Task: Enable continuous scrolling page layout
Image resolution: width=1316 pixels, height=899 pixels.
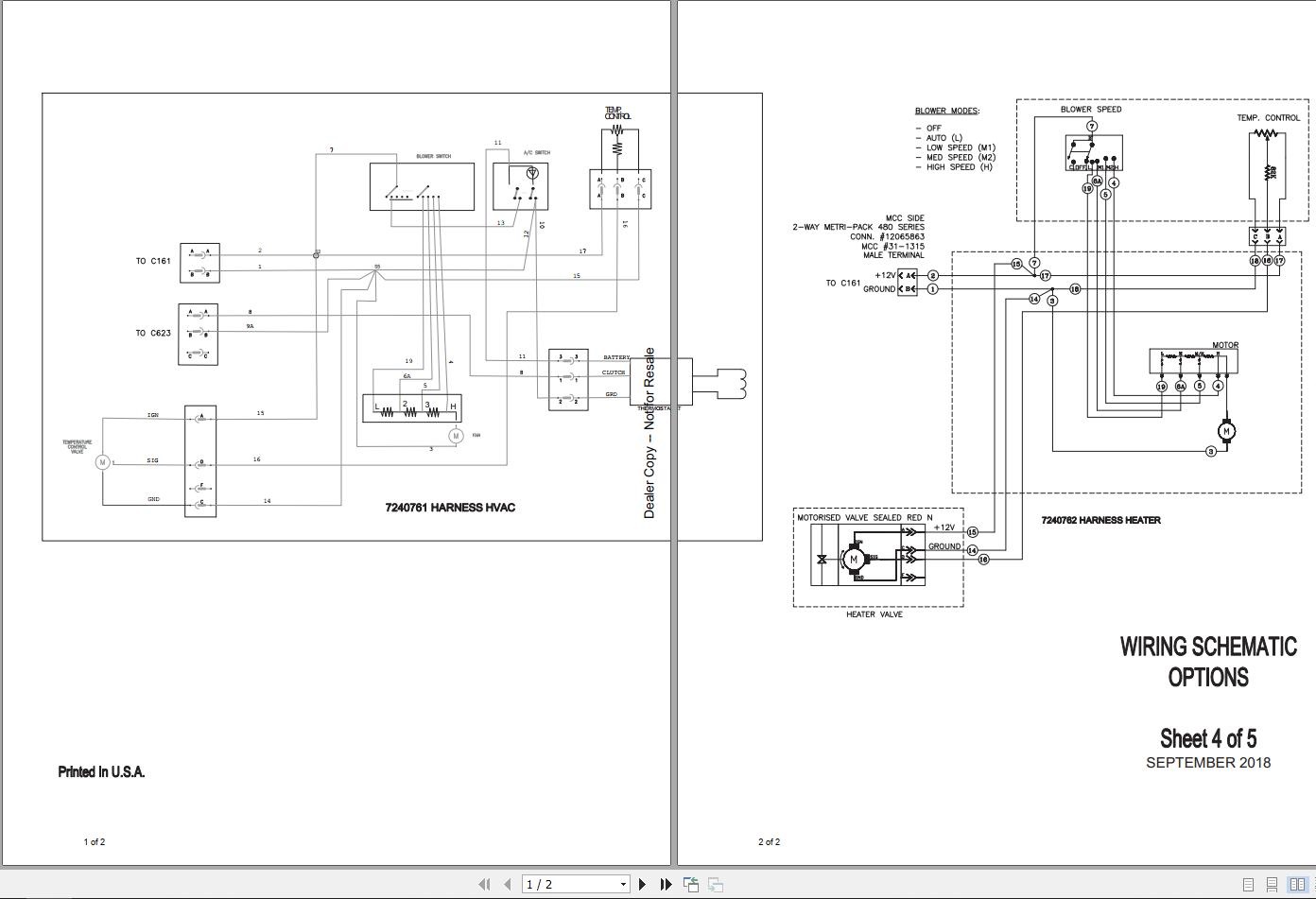Action: pyautogui.click(x=1273, y=885)
